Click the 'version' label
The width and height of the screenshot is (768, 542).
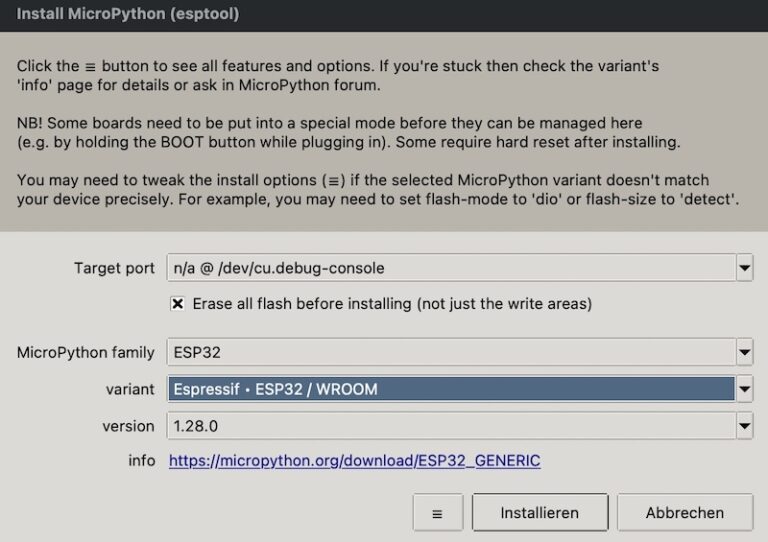[x=128, y=426]
